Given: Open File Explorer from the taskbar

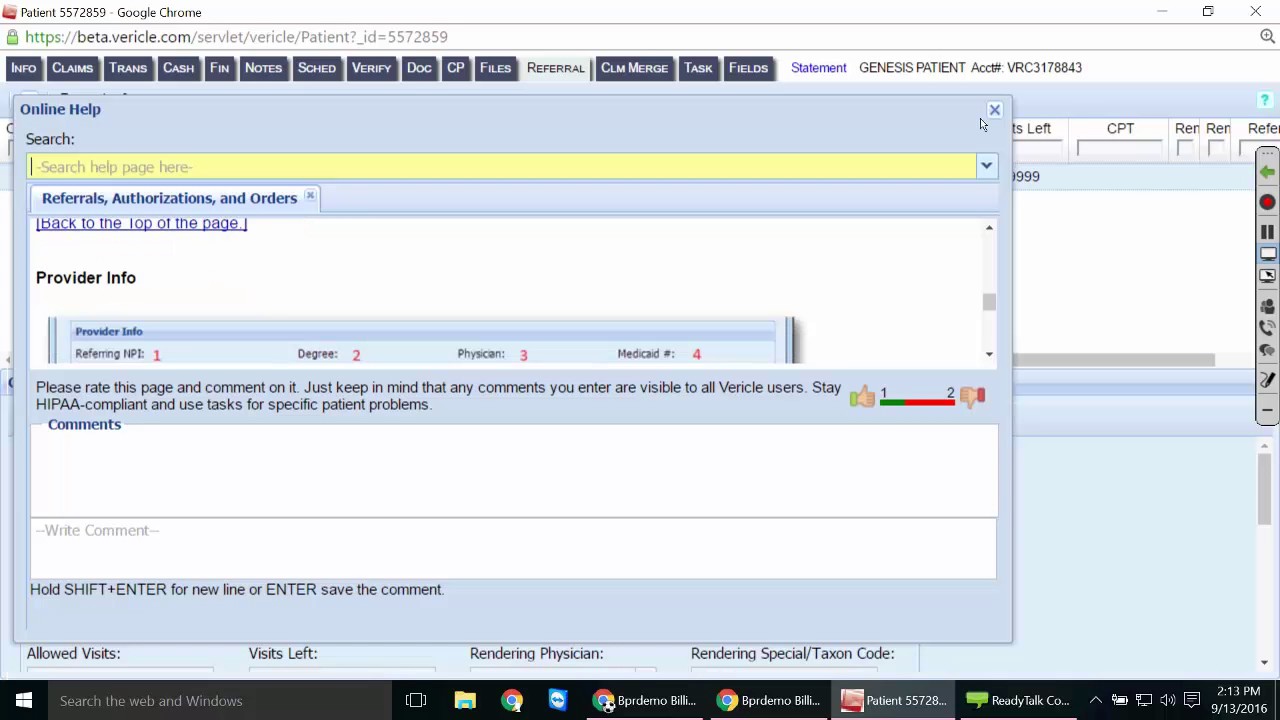Looking at the screenshot, I should [x=465, y=701].
